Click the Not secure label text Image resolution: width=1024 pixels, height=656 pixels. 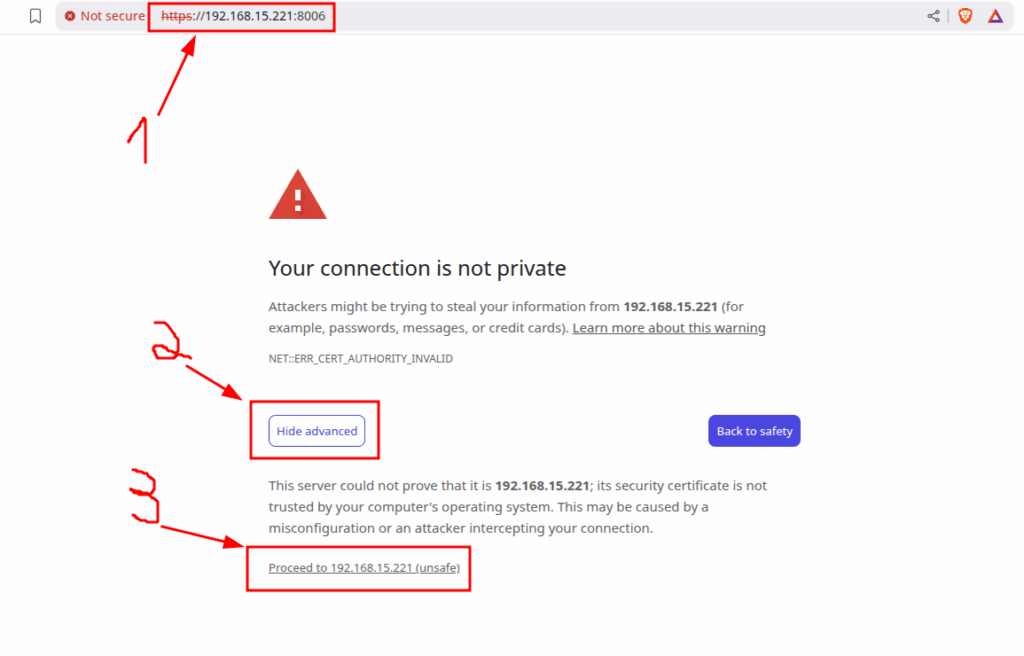[x=112, y=16]
